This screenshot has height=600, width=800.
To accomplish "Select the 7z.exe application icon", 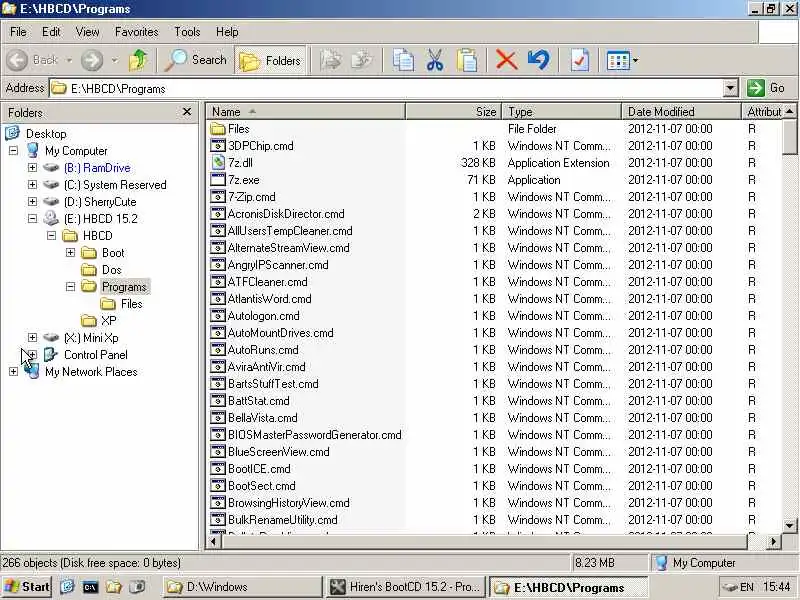I will coord(218,180).
